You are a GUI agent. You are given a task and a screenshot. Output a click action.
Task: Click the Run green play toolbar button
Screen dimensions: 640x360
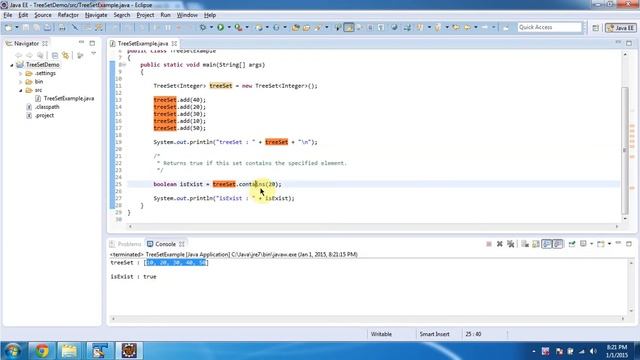pos(220,27)
